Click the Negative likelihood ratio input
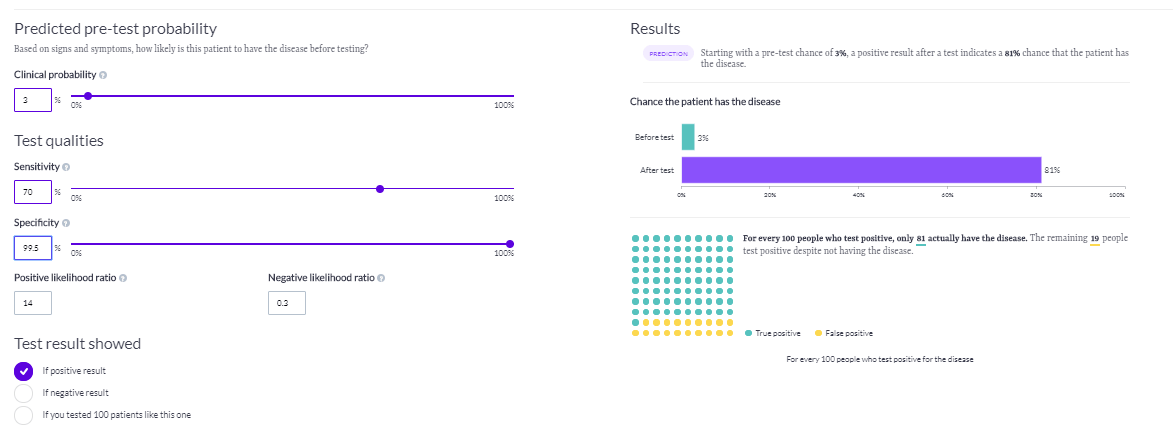 coord(287,302)
